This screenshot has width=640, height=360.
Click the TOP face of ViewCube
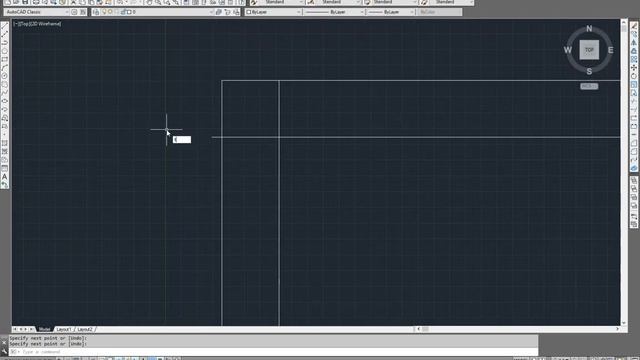[589, 50]
